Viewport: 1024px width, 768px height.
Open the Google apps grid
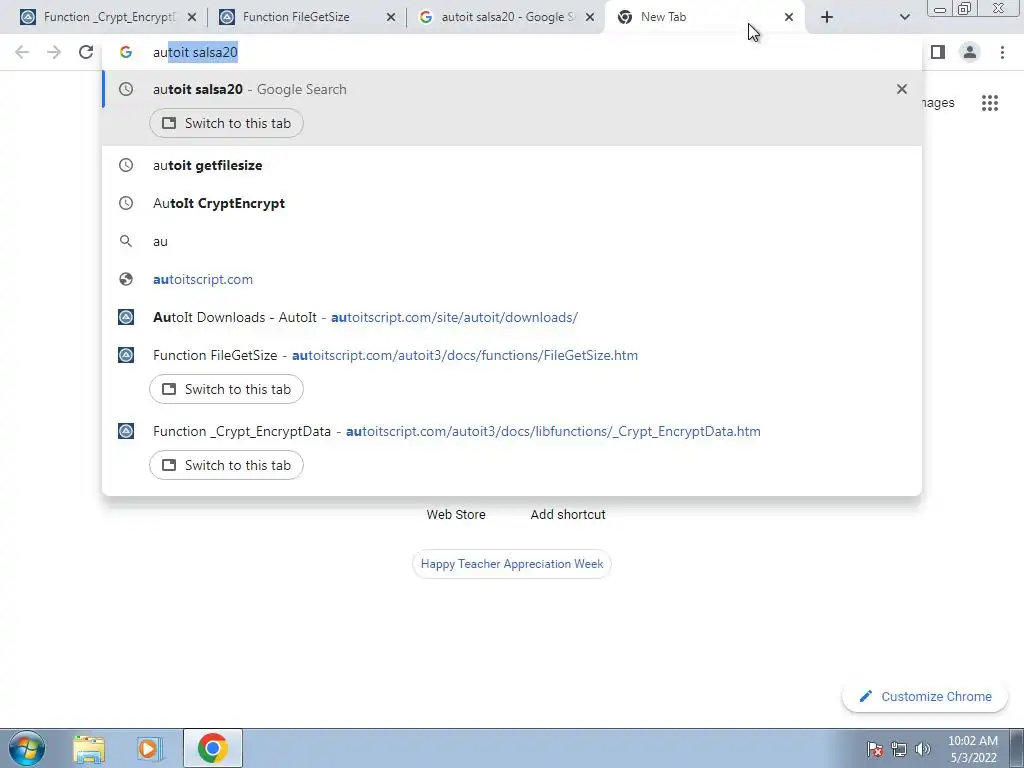[x=990, y=103]
